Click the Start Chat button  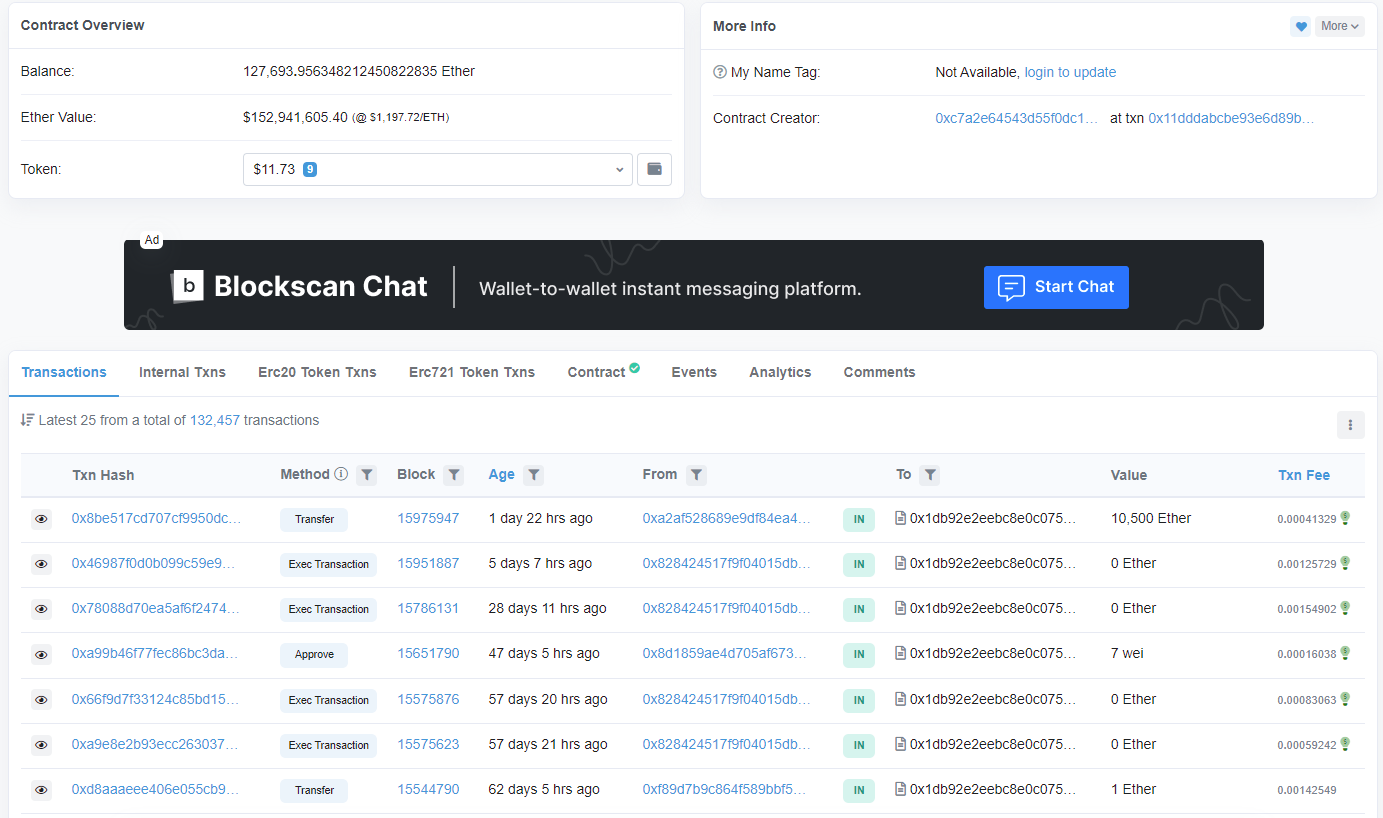pos(1056,287)
